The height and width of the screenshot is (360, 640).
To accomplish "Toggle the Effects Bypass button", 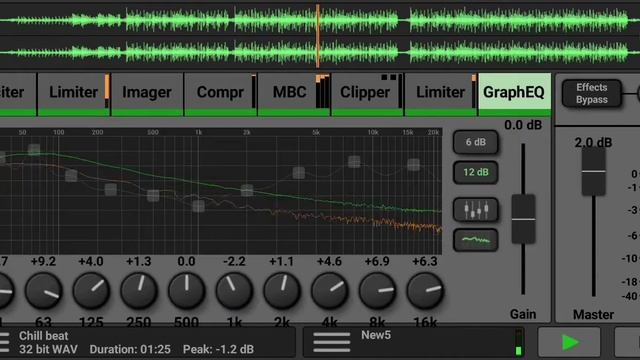I will [x=591, y=93].
